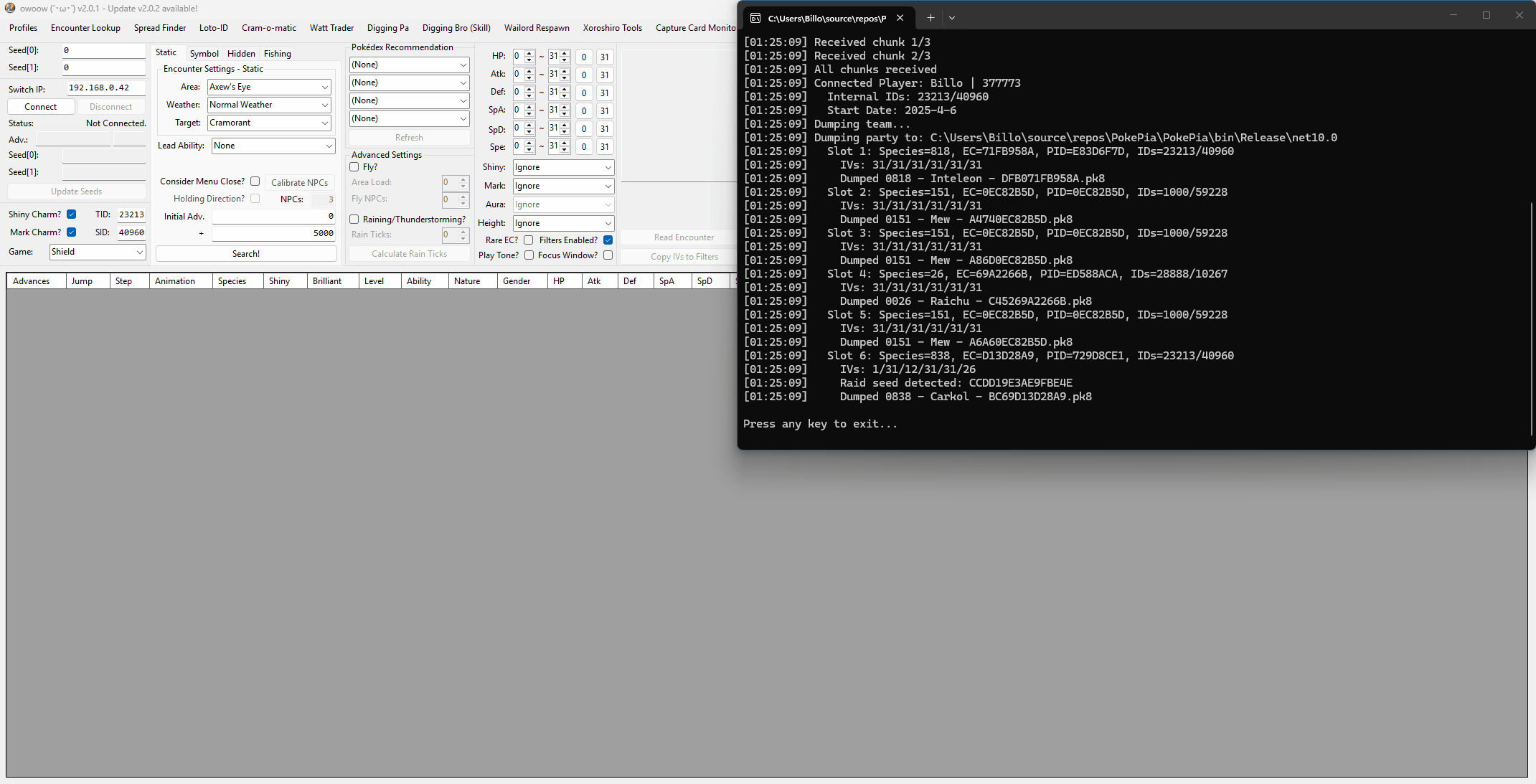Open the Capture Card Monitor menu

[x=696, y=28]
